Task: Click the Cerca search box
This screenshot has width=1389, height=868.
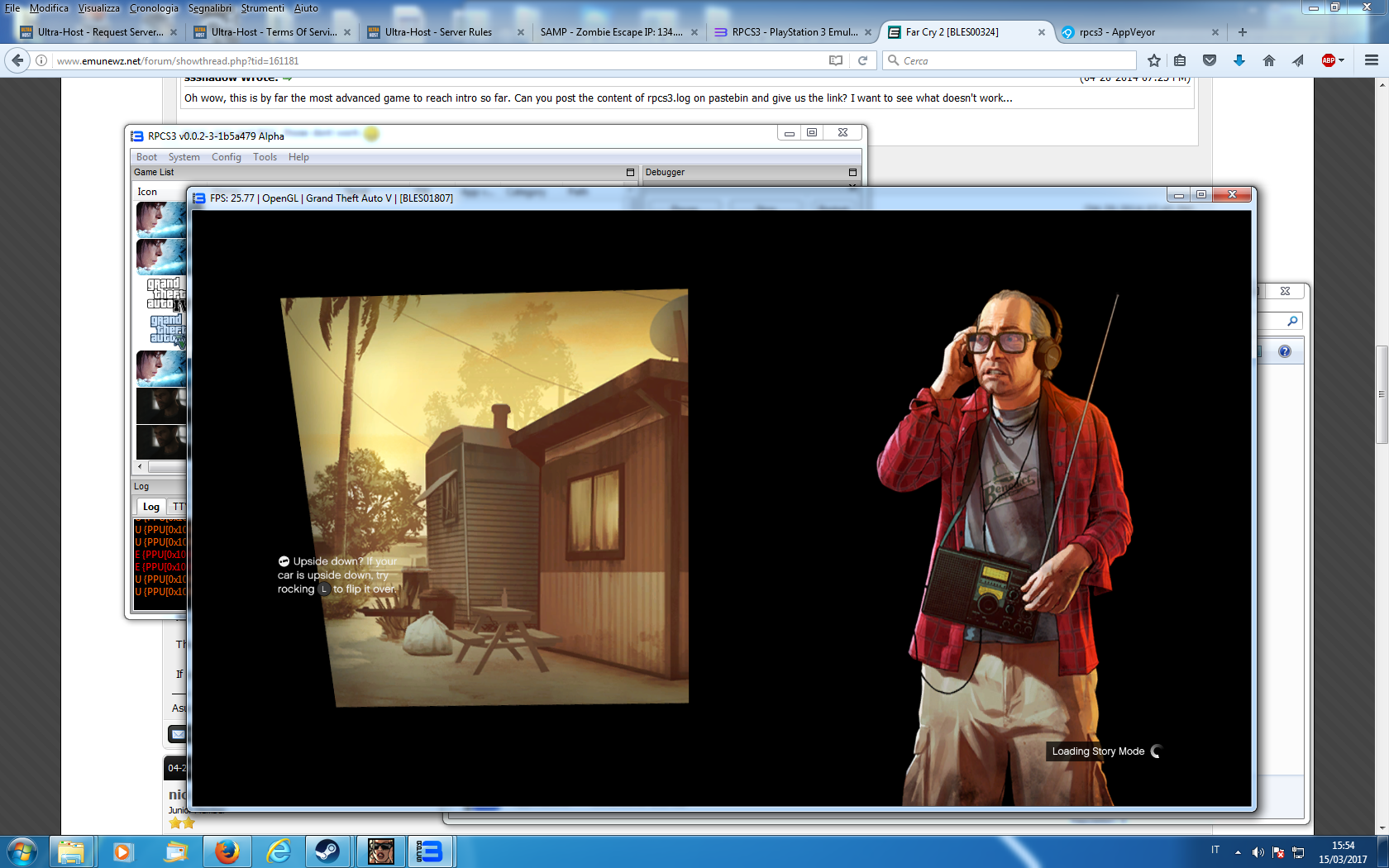Action: [x=1009, y=60]
